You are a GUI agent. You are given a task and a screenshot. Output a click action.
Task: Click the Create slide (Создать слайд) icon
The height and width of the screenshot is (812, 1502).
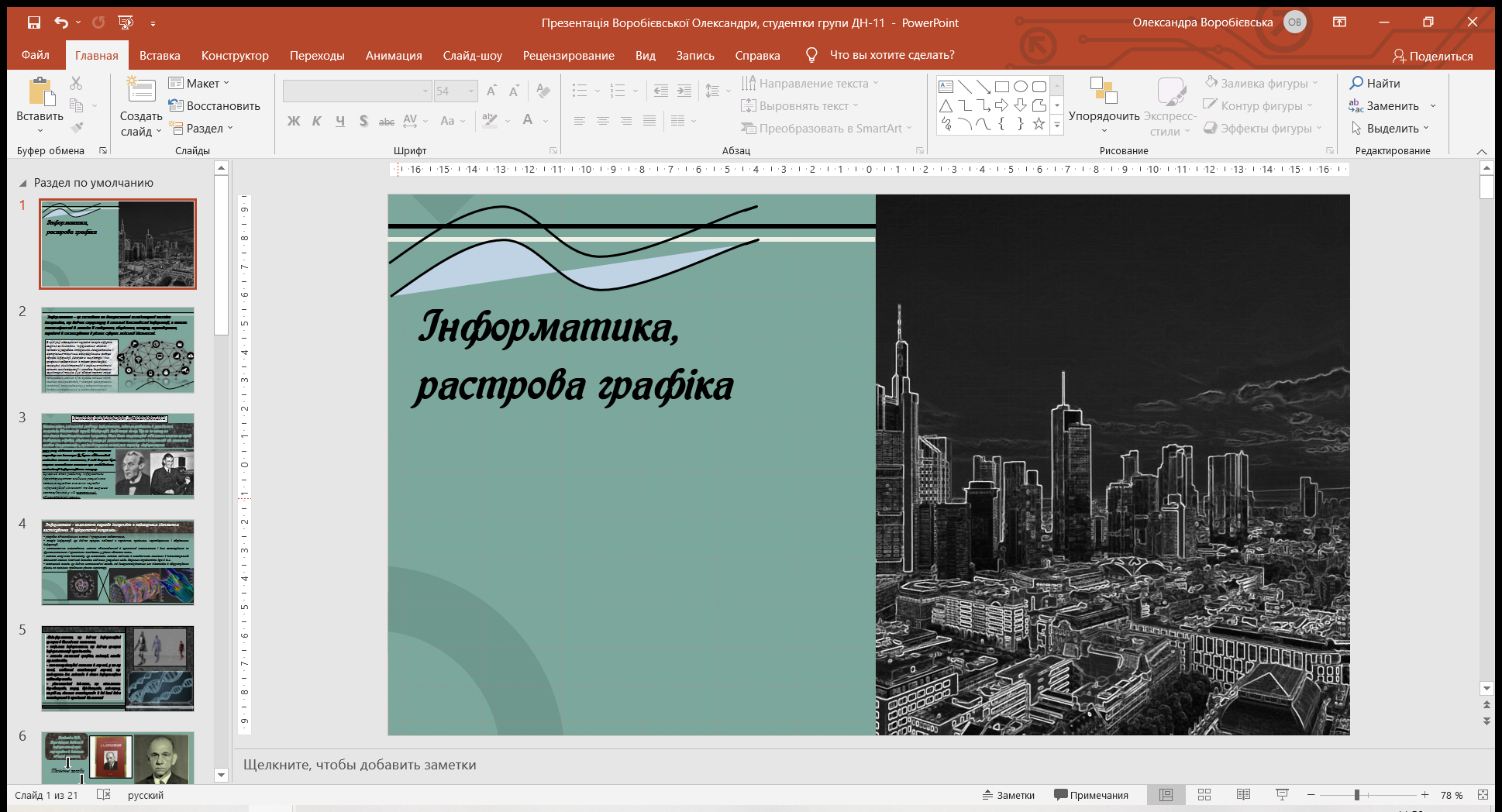141,90
